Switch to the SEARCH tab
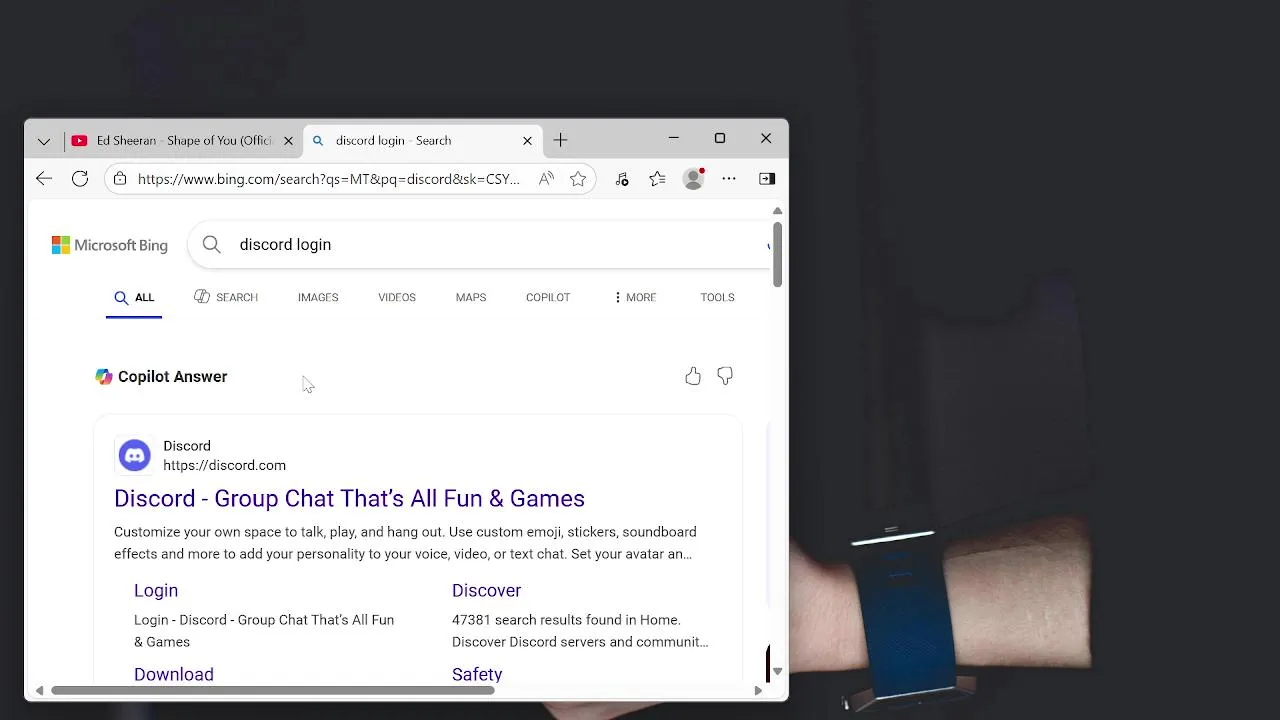Screen dimensions: 1280x720 226,297
